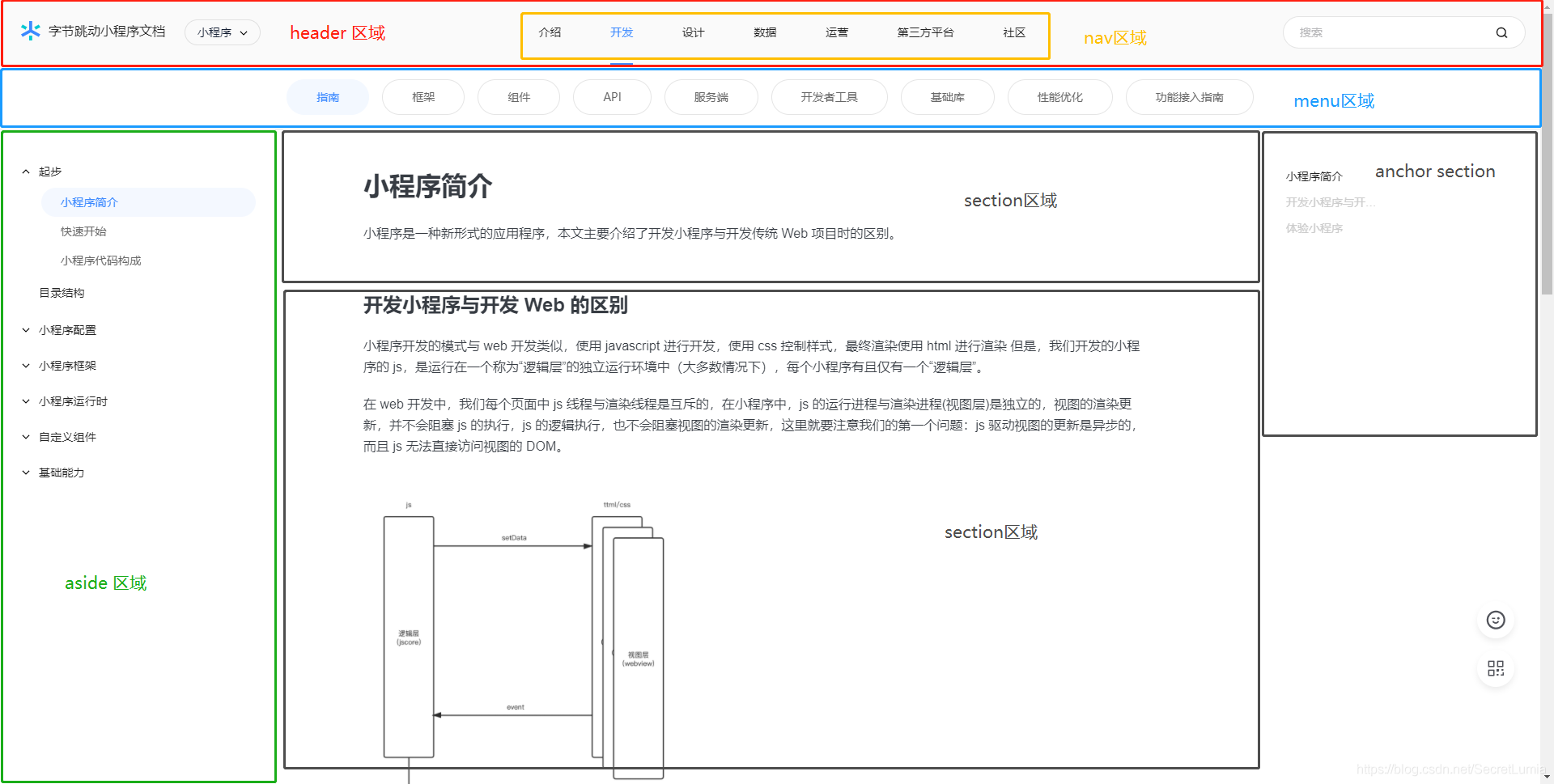Switch to the 运营 nav item
The height and width of the screenshot is (784, 1554).
[x=837, y=32]
